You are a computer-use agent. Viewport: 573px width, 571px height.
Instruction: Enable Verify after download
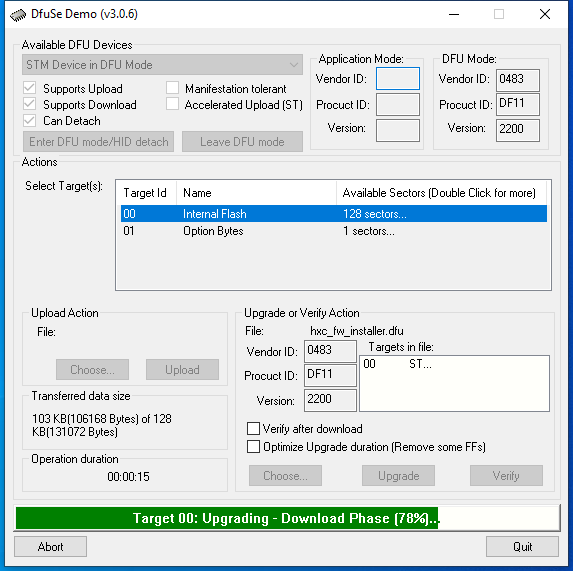point(253,429)
